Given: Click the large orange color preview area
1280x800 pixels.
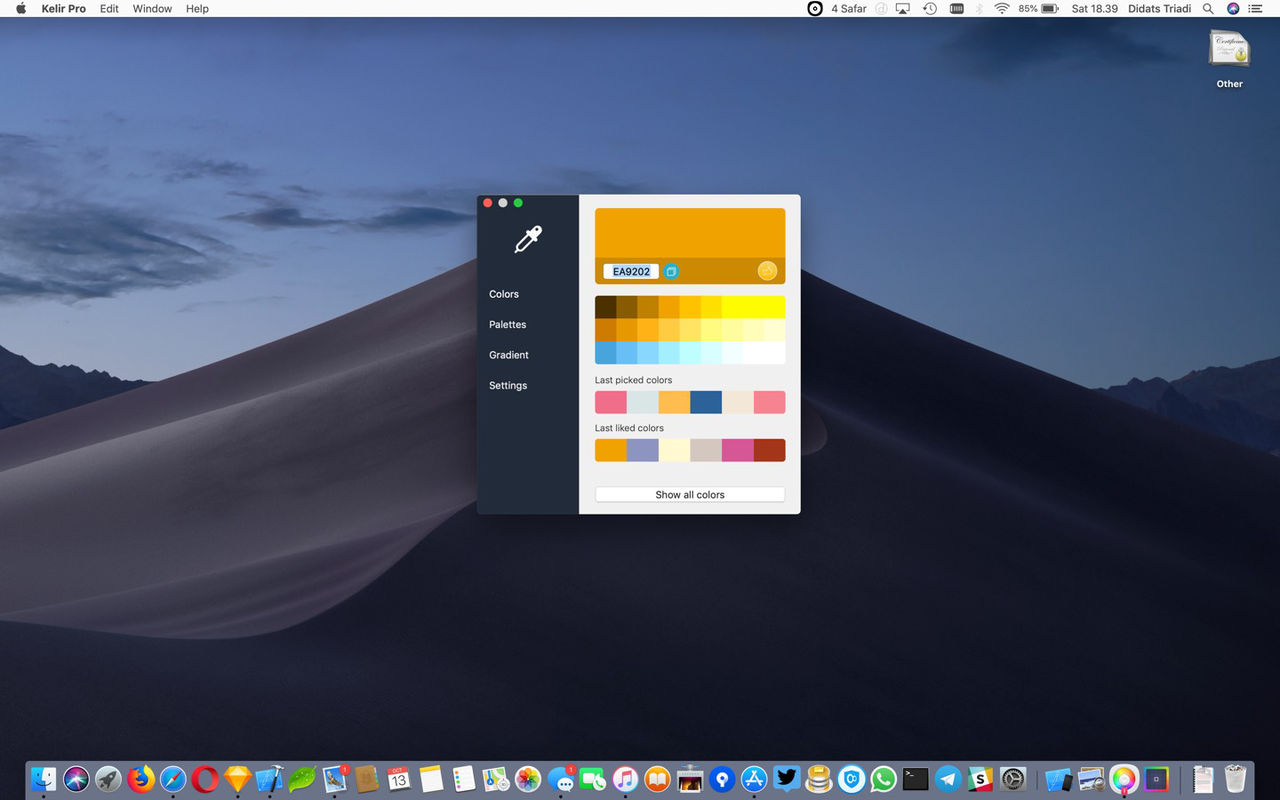Looking at the screenshot, I should pyautogui.click(x=690, y=233).
